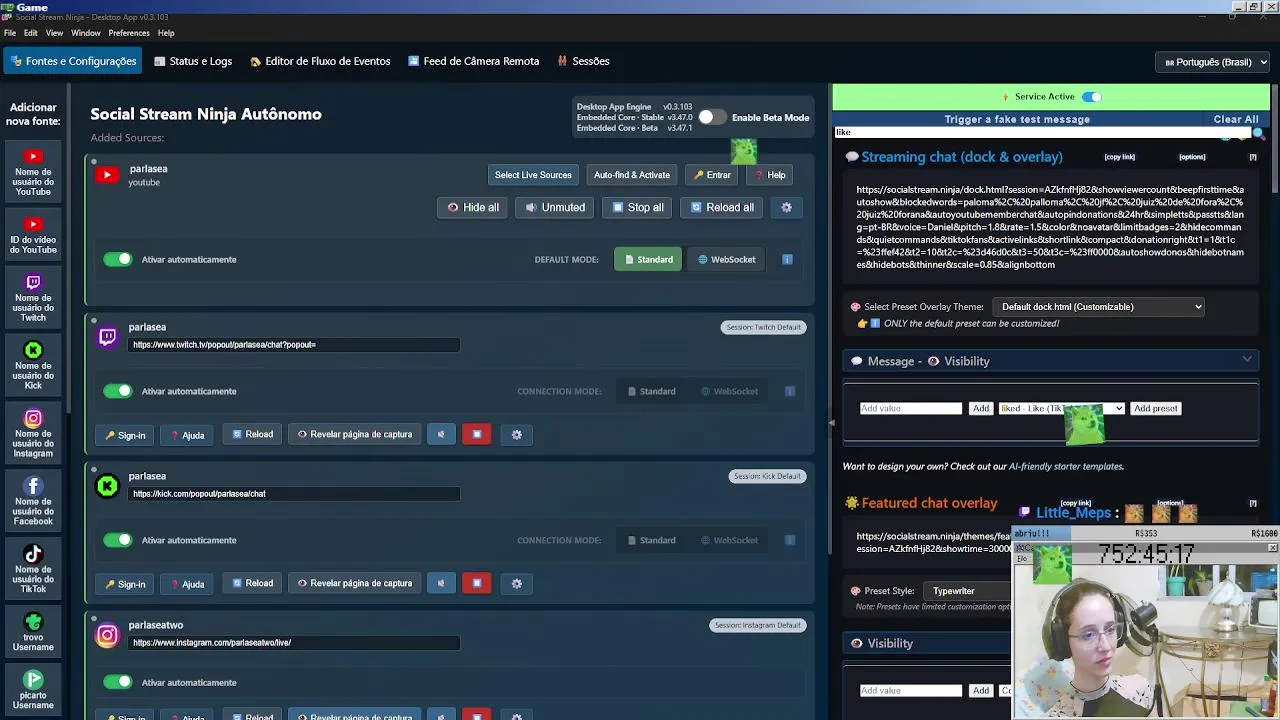Open Select Preset Overlay Theme dropdown

pyautogui.click(x=1098, y=307)
